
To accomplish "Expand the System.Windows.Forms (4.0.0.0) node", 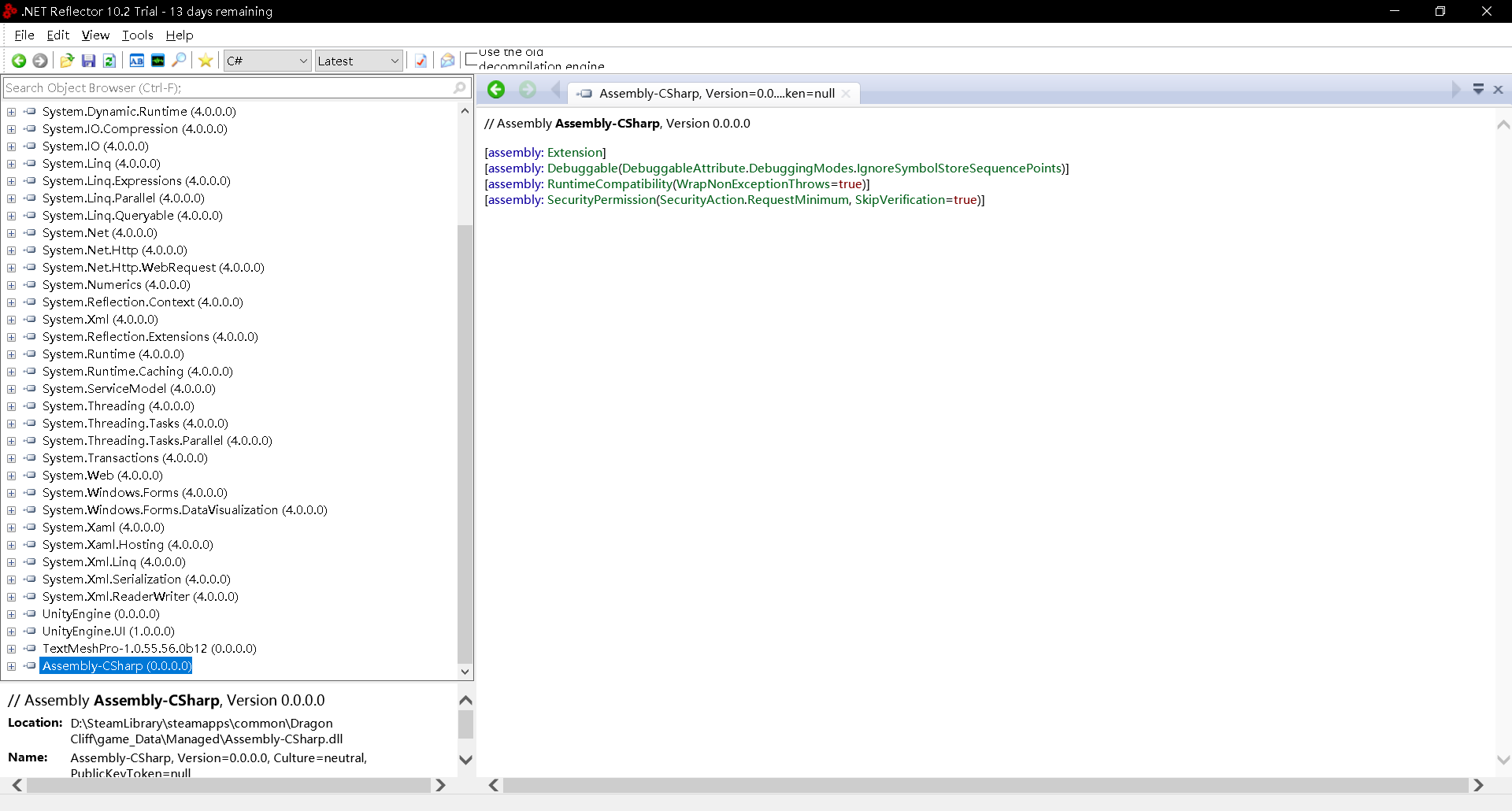I will click(12, 493).
